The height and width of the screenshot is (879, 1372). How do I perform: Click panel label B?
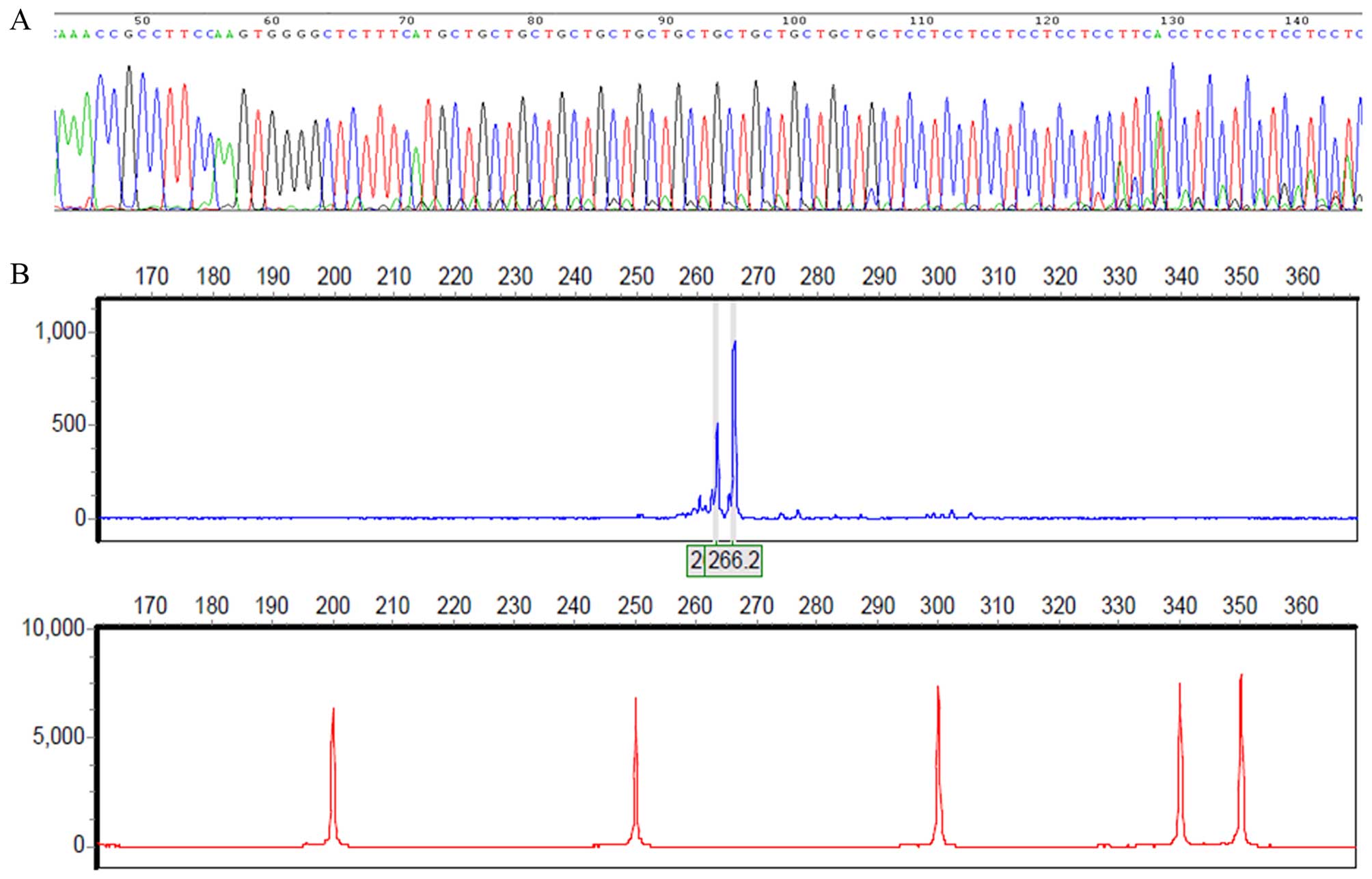(20, 274)
